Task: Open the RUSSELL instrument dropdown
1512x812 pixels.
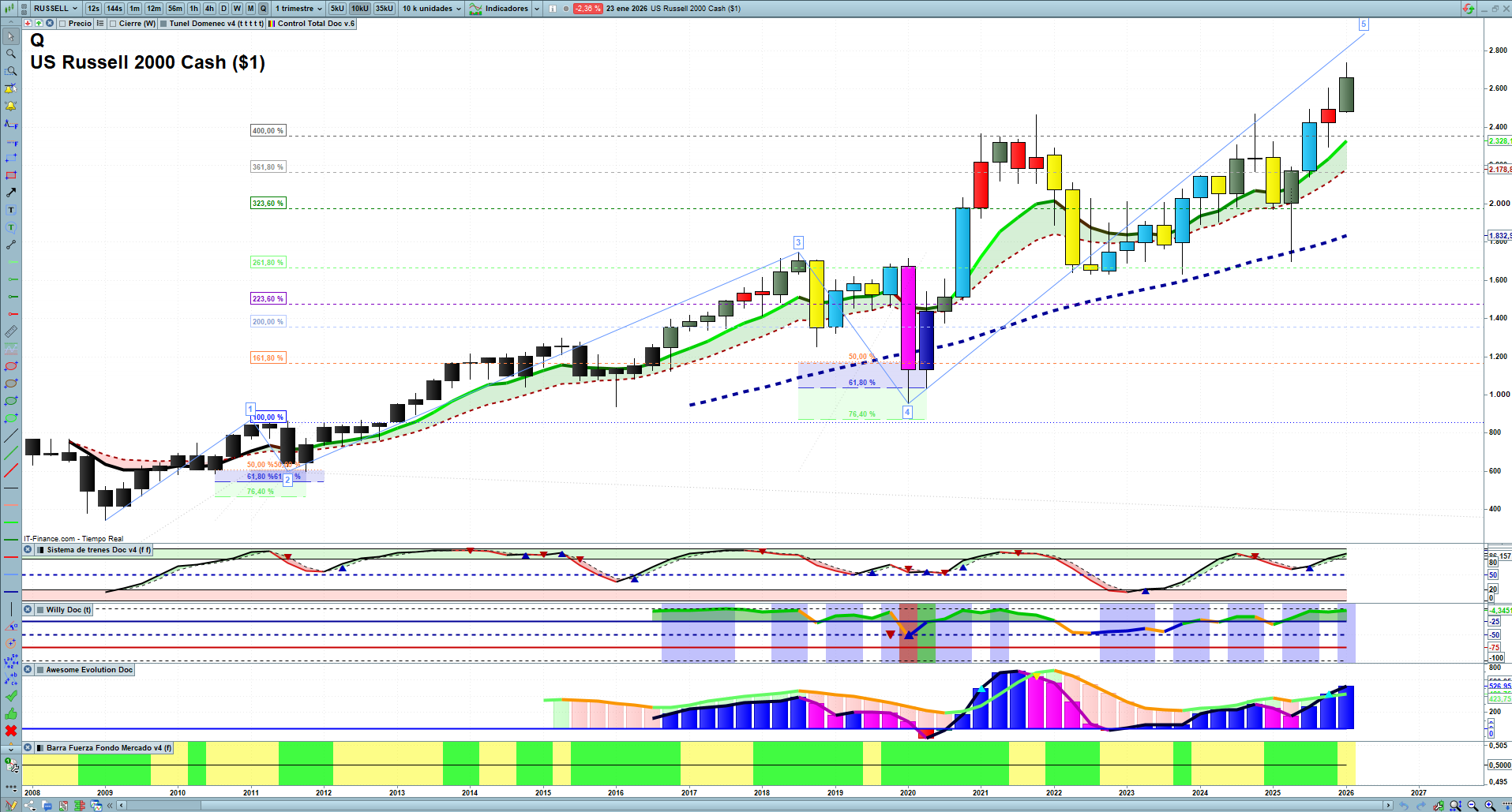Action: (x=55, y=9)
